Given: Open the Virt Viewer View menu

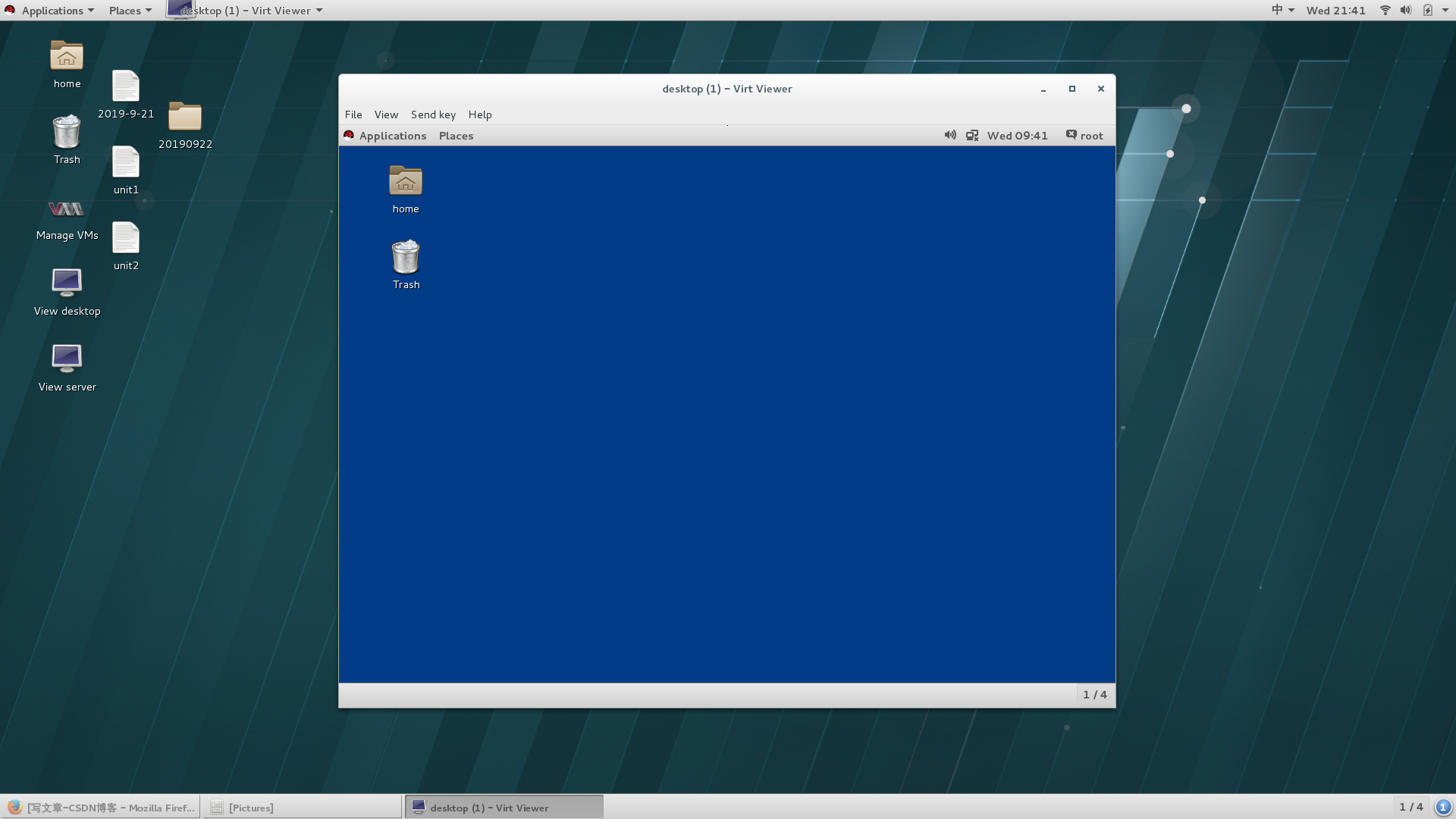Looking at the screenshot, I should 386,115.
